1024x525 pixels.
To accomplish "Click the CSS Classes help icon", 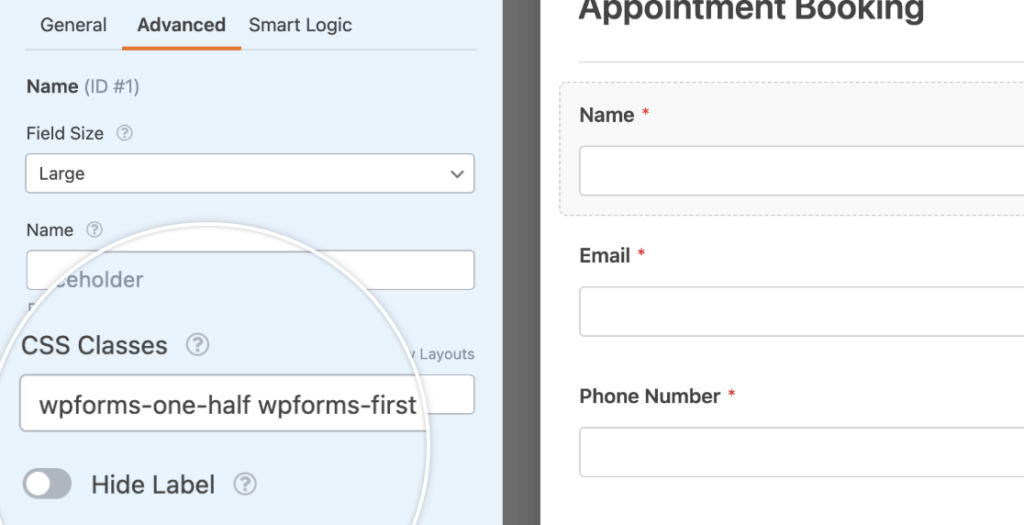I will (x=197, y=345).
